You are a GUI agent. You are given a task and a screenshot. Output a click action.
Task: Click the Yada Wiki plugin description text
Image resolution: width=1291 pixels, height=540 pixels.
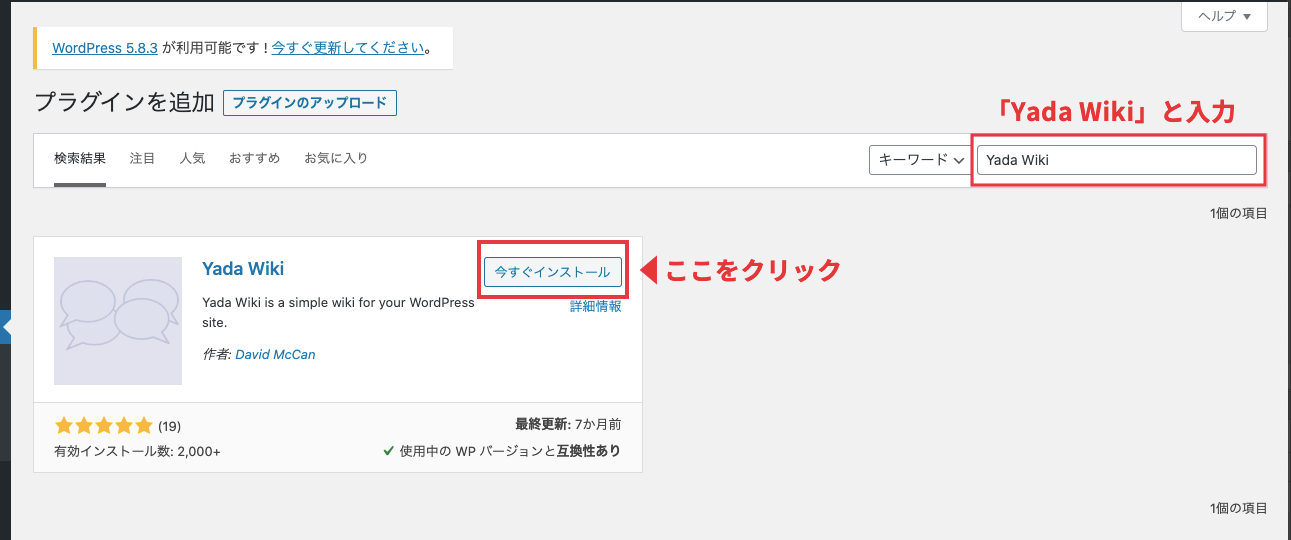338,313
